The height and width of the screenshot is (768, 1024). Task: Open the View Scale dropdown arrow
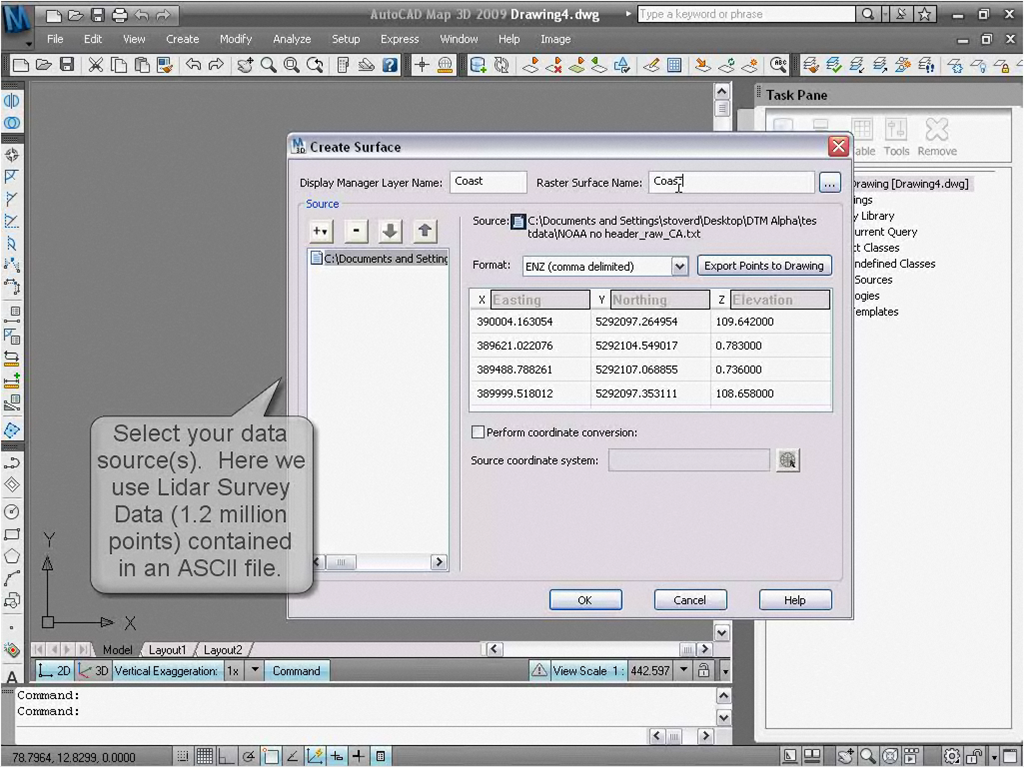click(684, 671)
